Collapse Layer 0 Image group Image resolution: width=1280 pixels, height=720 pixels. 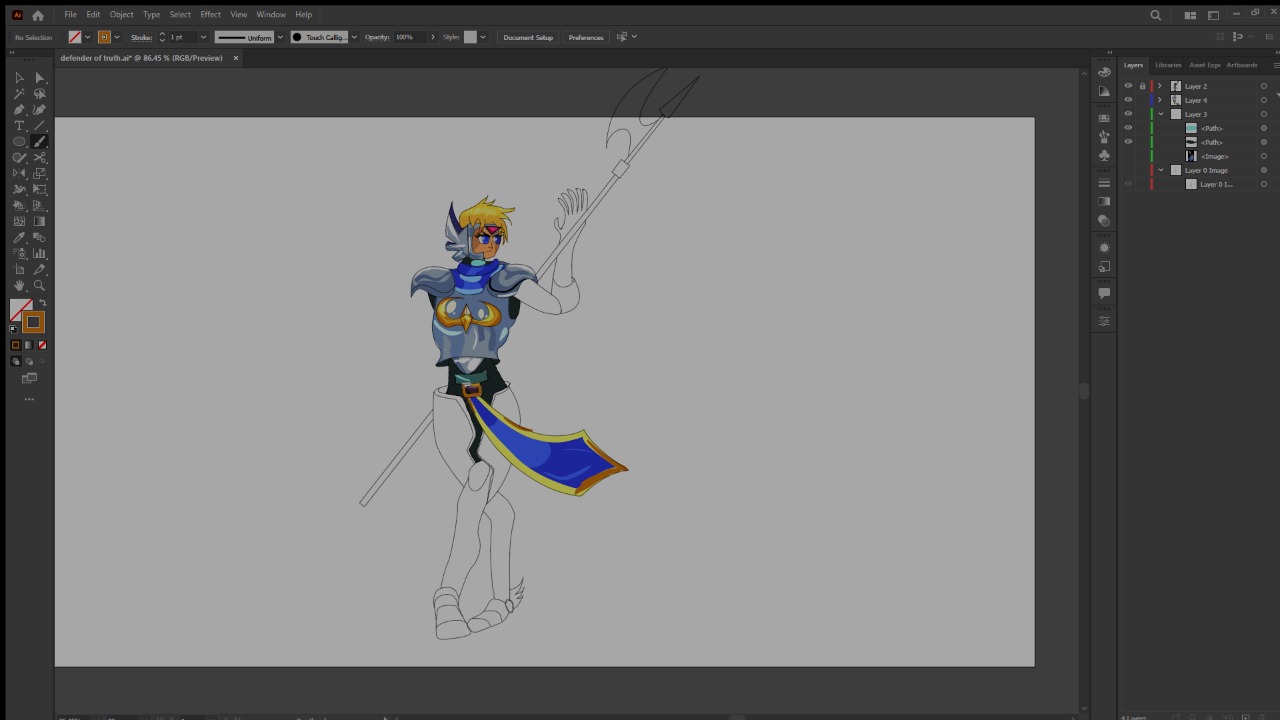pos(1161,170)
